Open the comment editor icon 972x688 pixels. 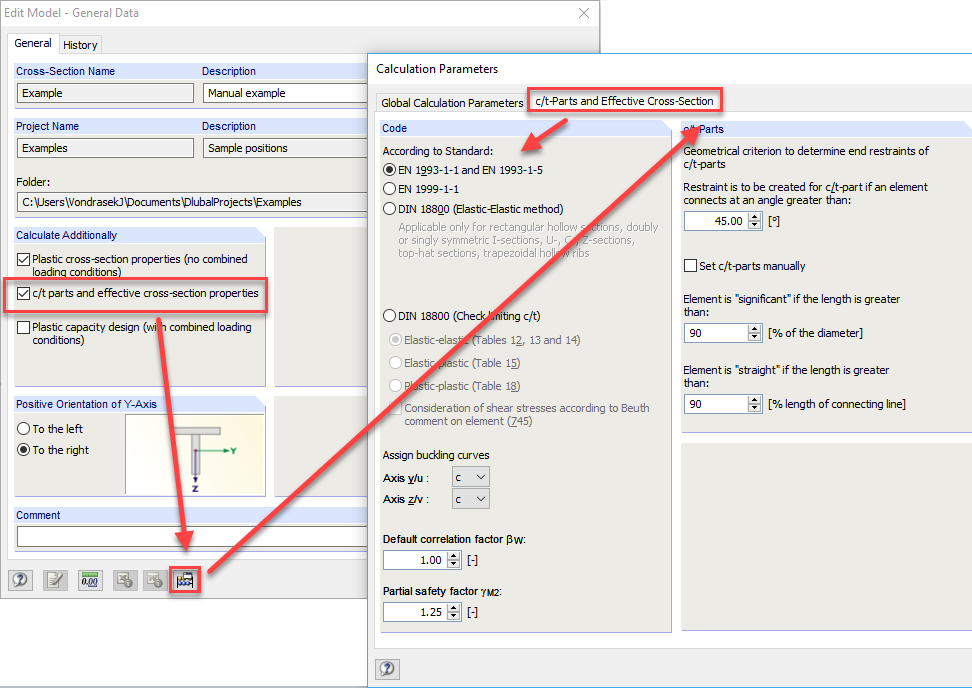(x=54, y=580)
